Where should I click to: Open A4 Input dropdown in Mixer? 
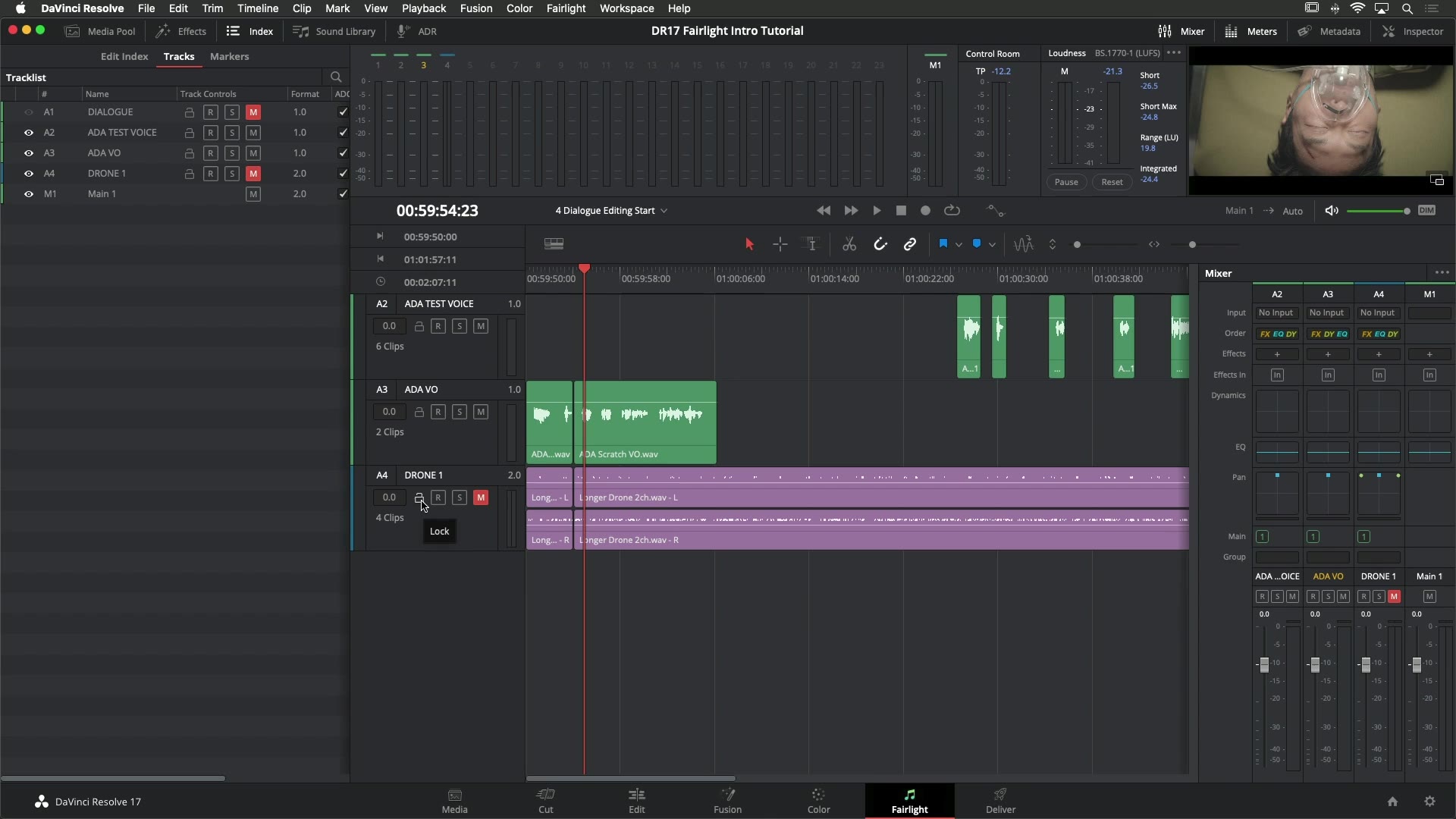(x=1378, y=313)
